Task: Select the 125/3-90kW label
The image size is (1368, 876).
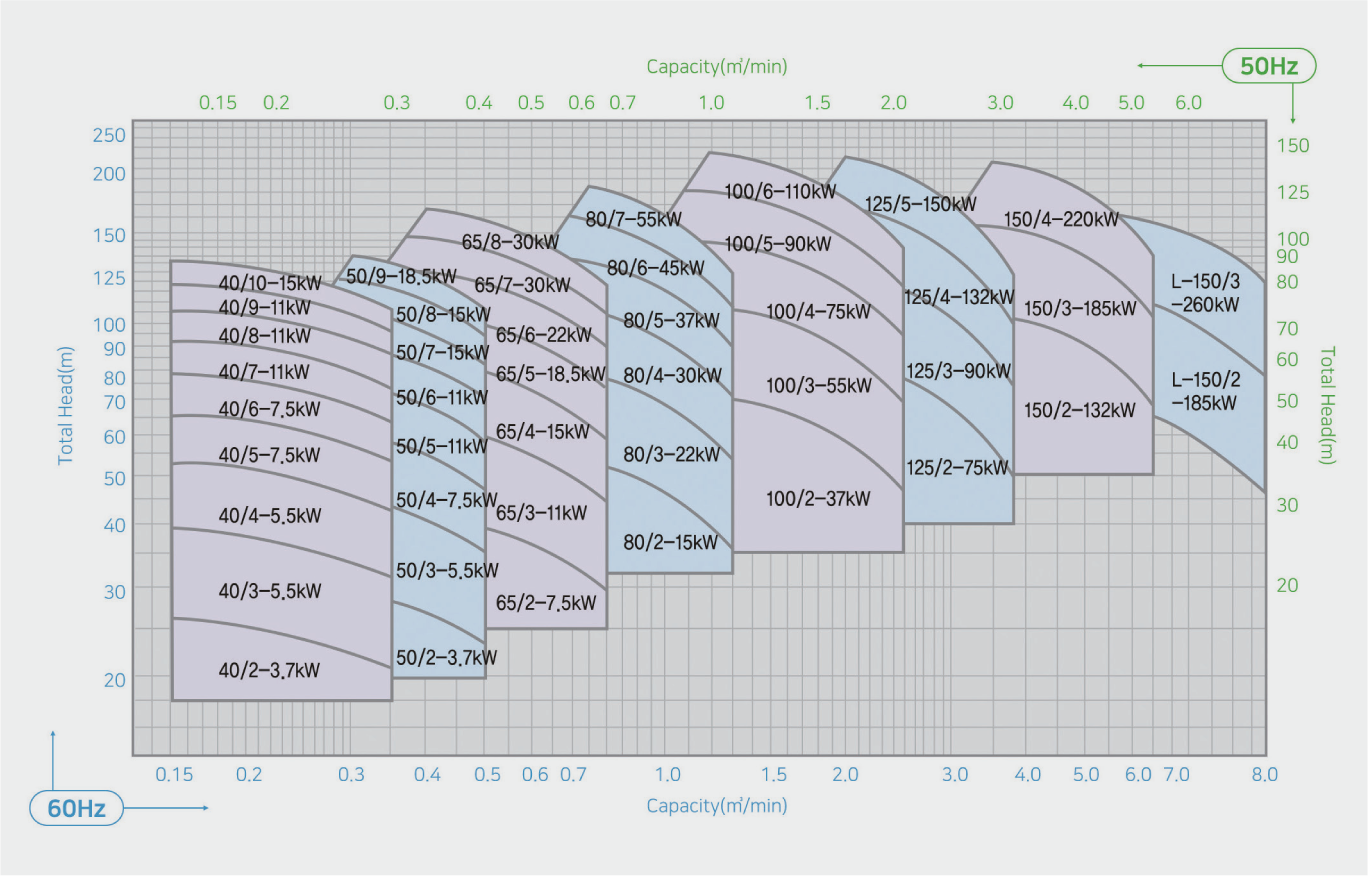Action: (958, 371)
